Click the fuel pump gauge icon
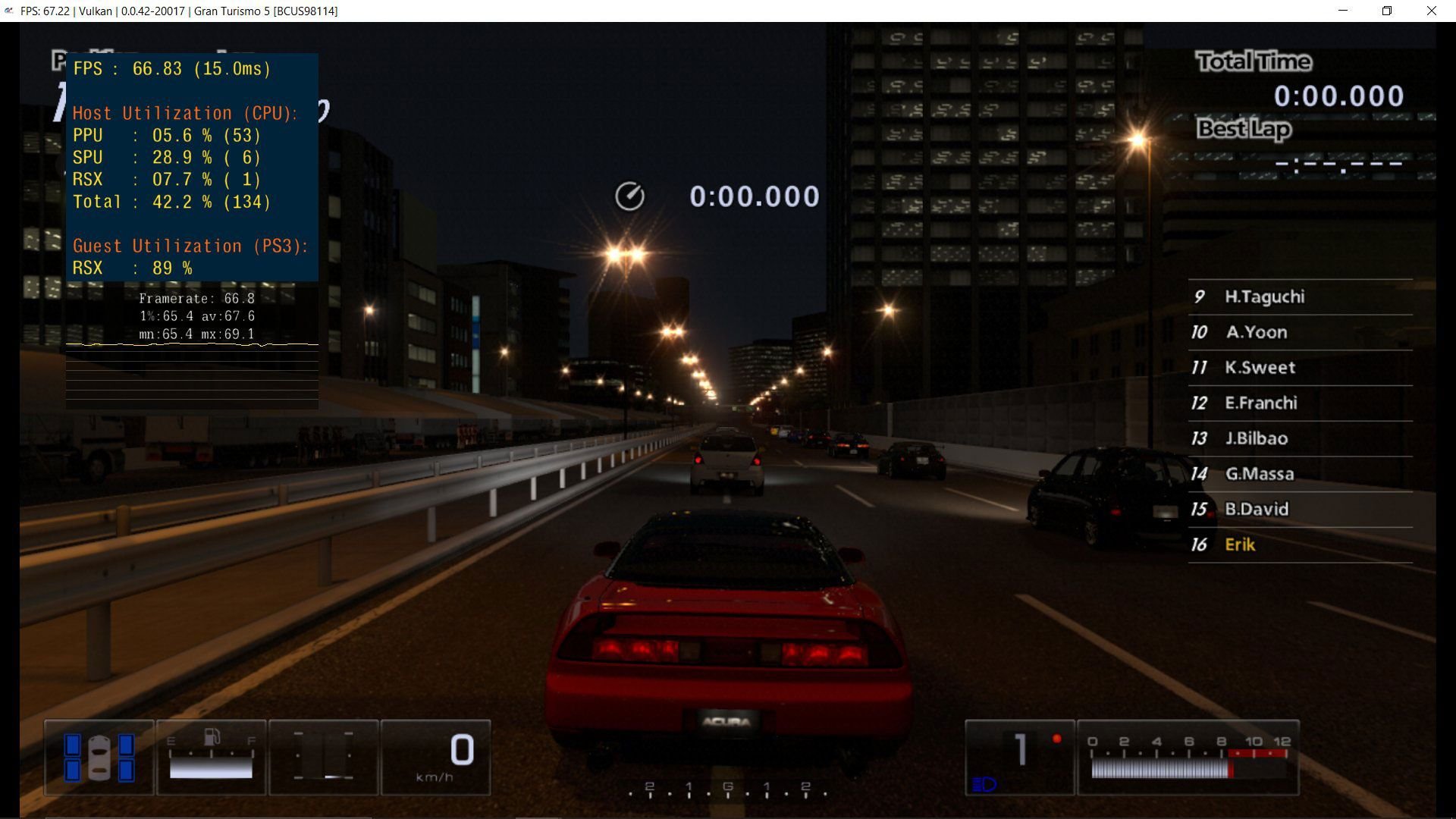The width and height of the screenshot is (1456, 819). (x=212, y=737)
